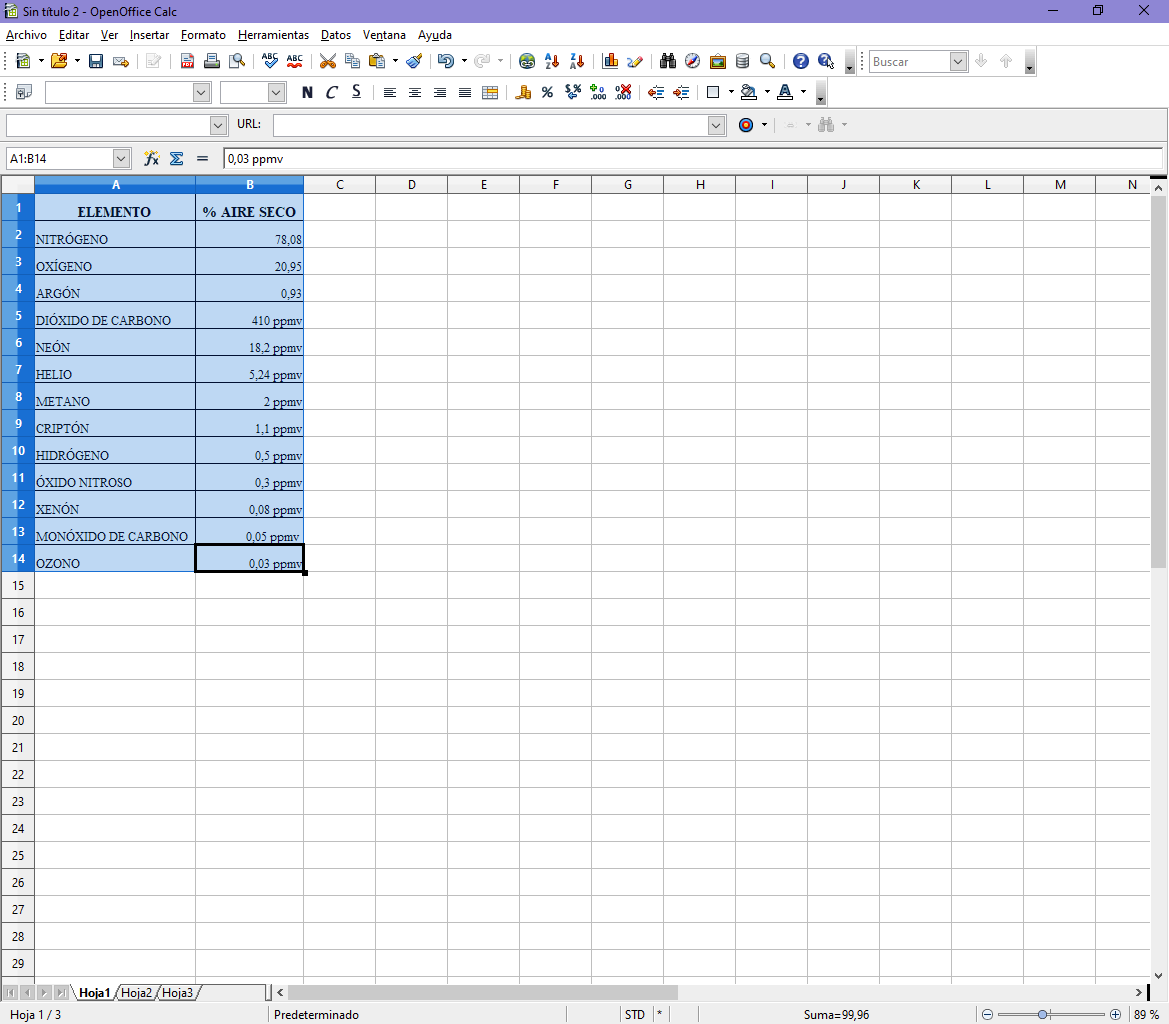Click the Save document icon
Image resolution: width=1169 pixels, height=1024 pixels.
(x=96, y=61)
